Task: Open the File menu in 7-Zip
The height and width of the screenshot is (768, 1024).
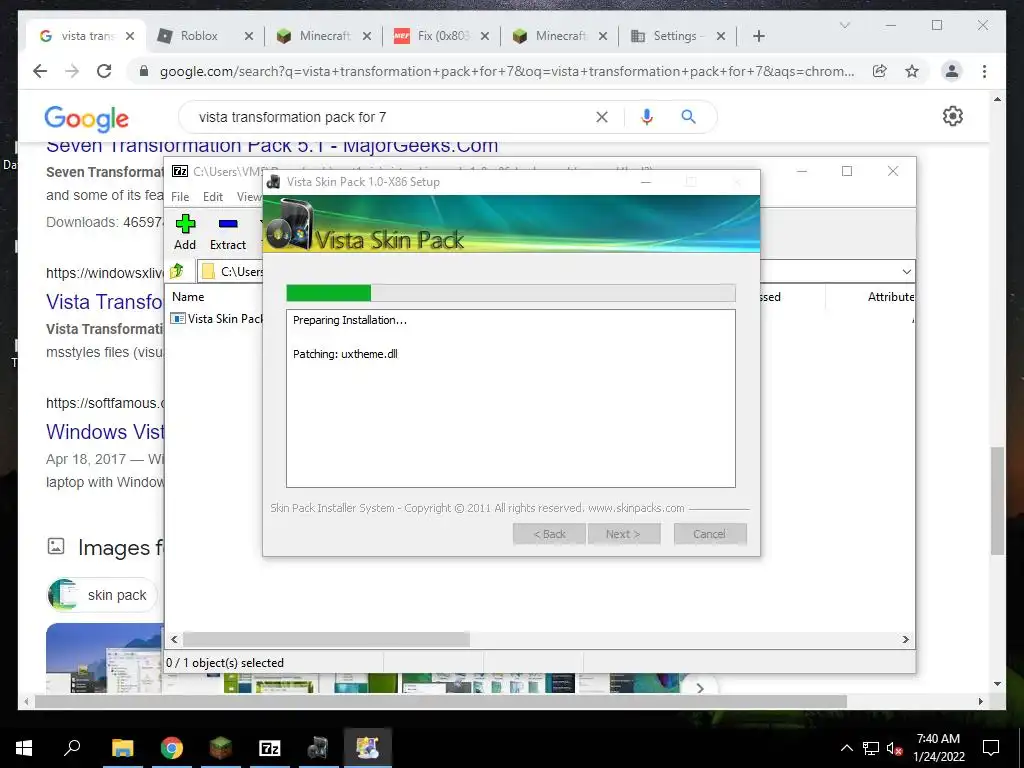Action: [180, 197]
